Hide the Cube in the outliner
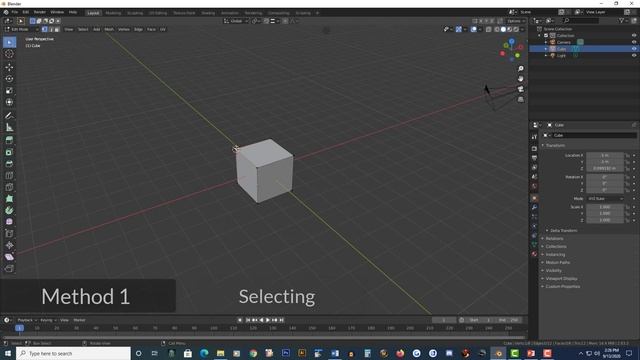This screenshot has height=360, width=640. coord(634,49)
